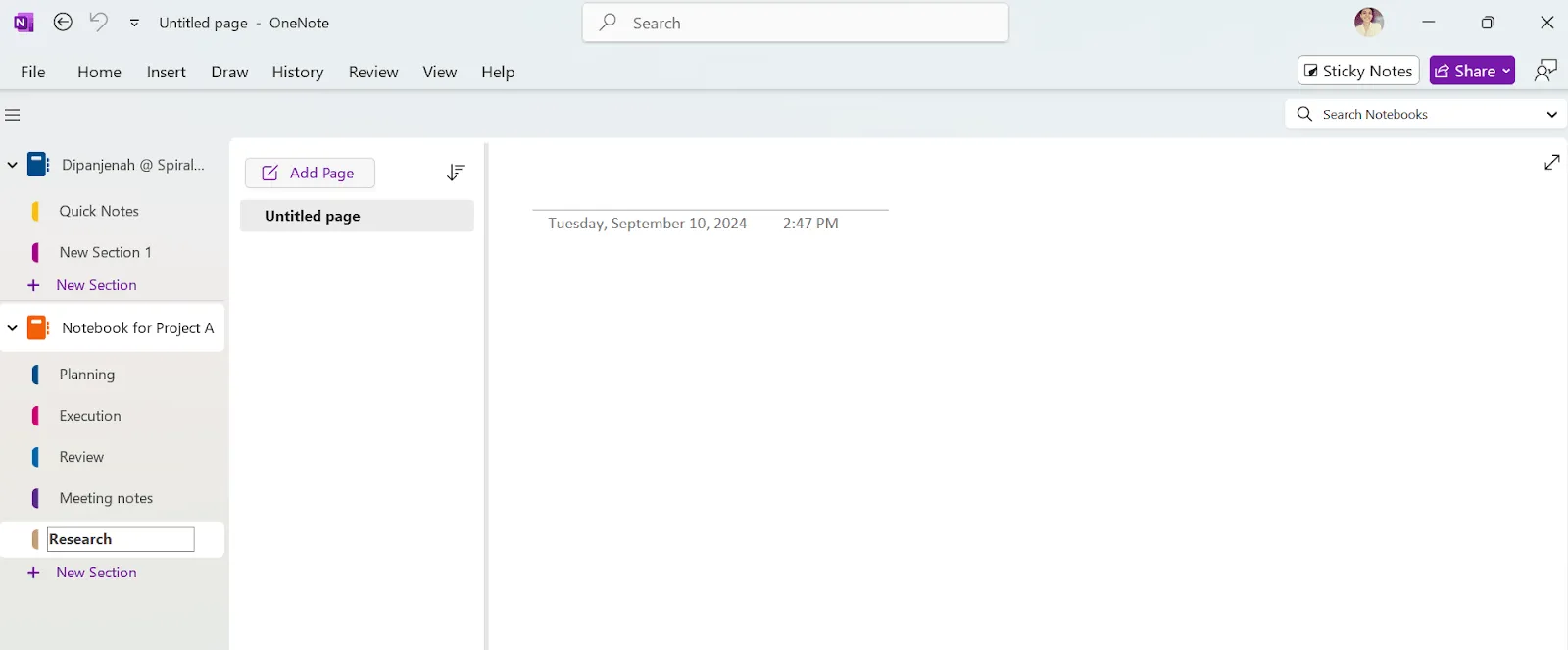Image resolution: width=1568 pixels, height=650 pixels.
Task: Expand the Search Notebooks scope dropdown
Action: click(1551, 115)
